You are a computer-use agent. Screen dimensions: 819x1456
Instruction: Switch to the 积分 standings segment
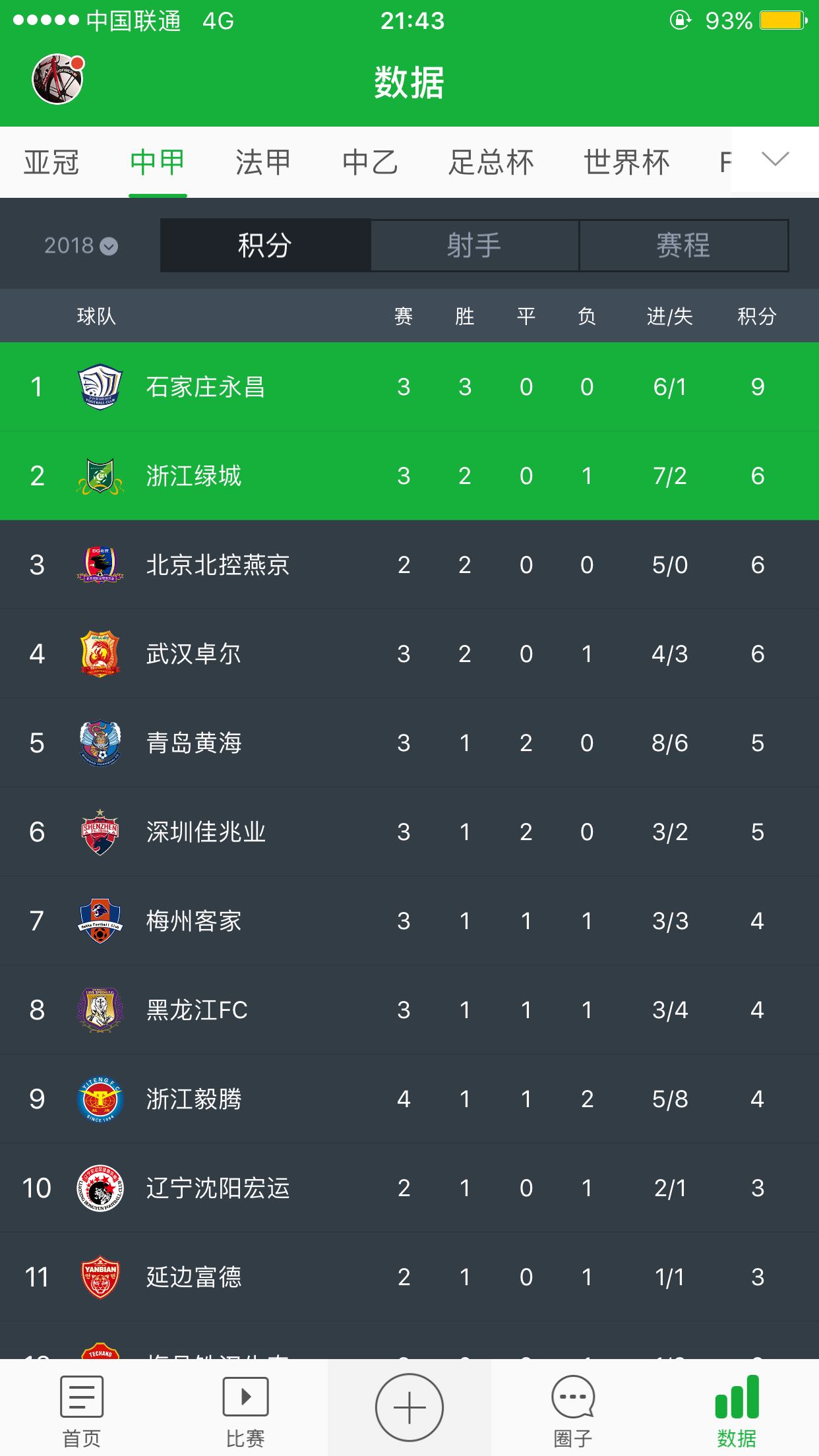pos(265,246)
